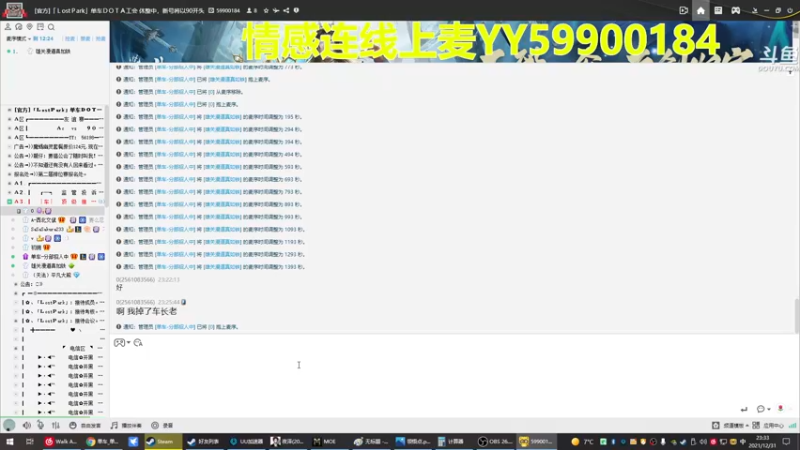Switch to the OBS taskbar button
The height and width of the screenshot is (450, 800).
[495, 441]
